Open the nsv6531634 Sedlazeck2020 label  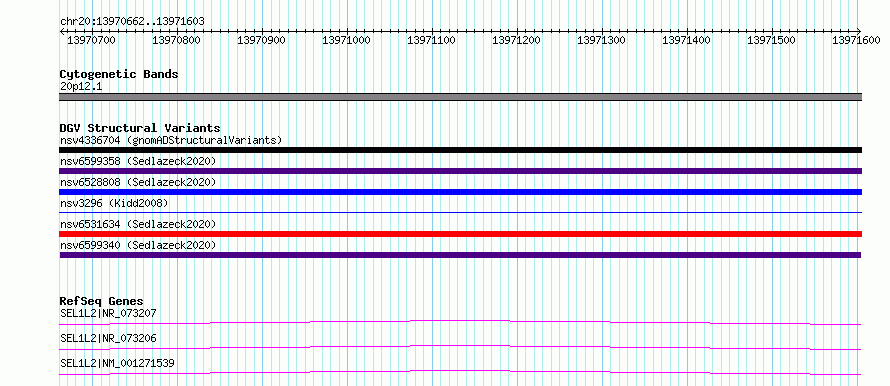(x=138, y=224)
